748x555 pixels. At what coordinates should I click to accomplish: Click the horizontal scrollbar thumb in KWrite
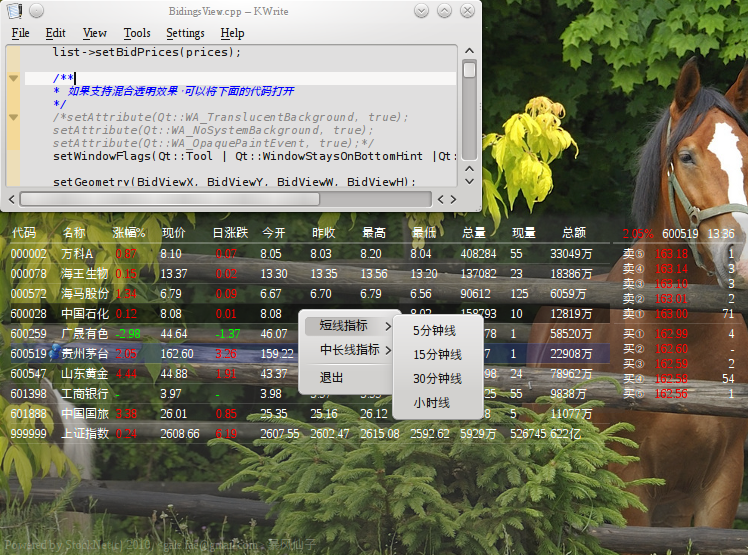pos(169,199)
